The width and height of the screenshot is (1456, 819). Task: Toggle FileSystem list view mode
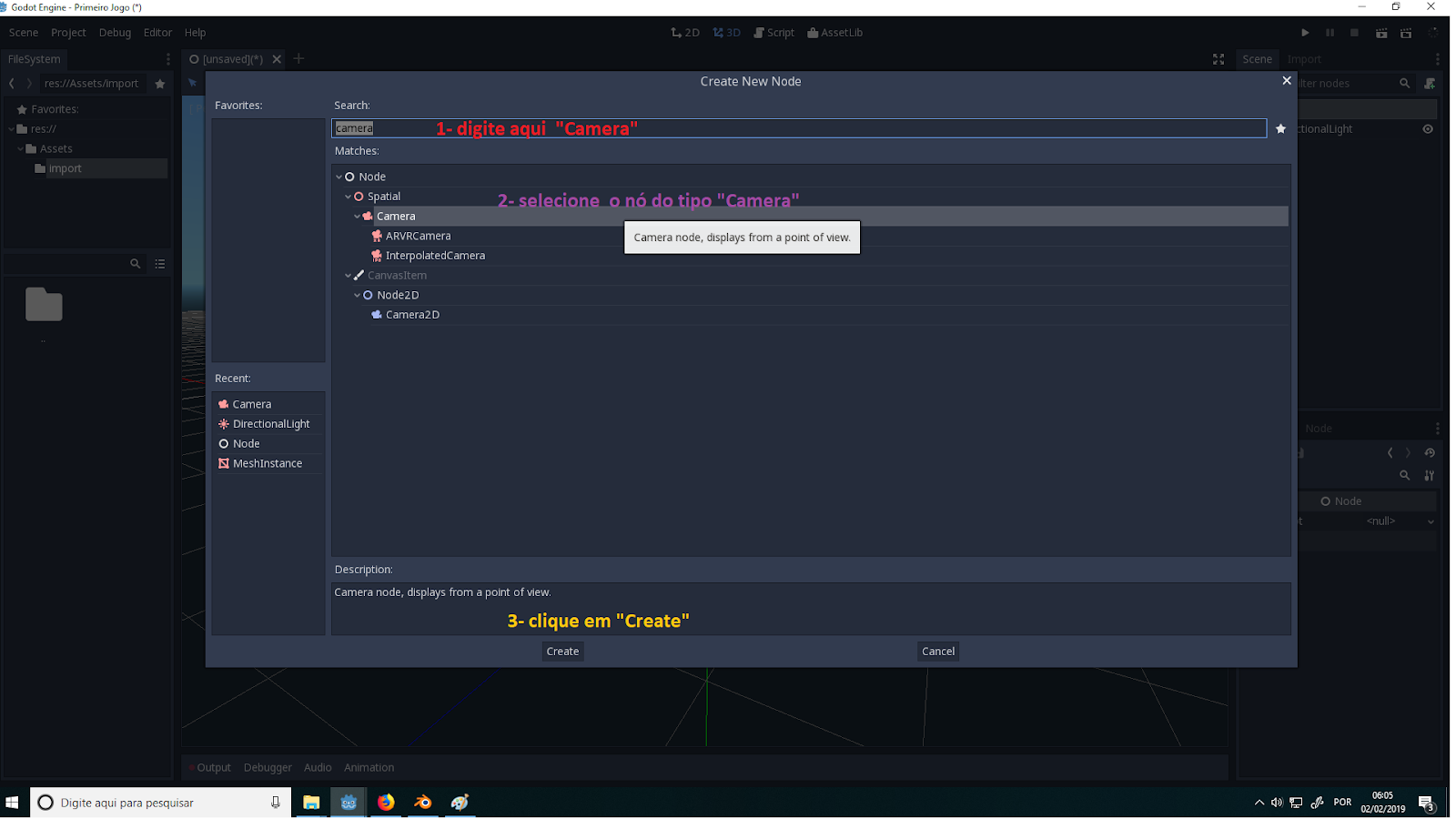[x=160, y=264]
